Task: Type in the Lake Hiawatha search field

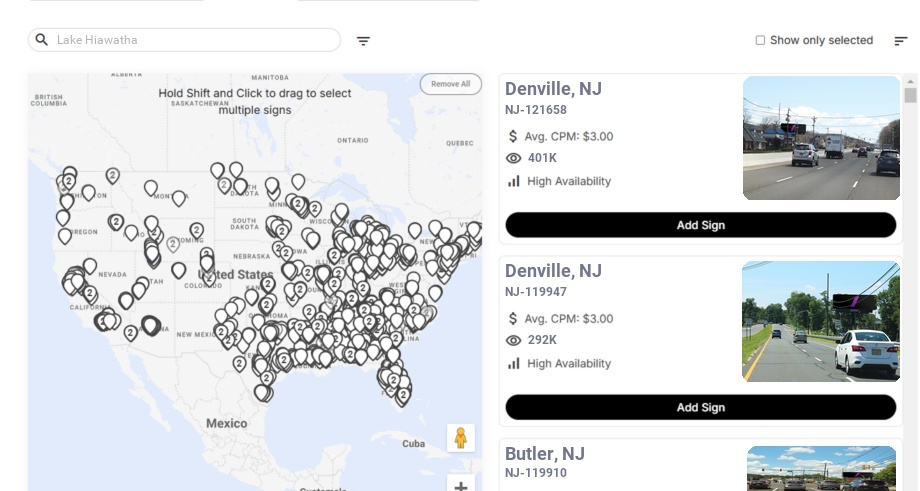Action: pos(190,40)
